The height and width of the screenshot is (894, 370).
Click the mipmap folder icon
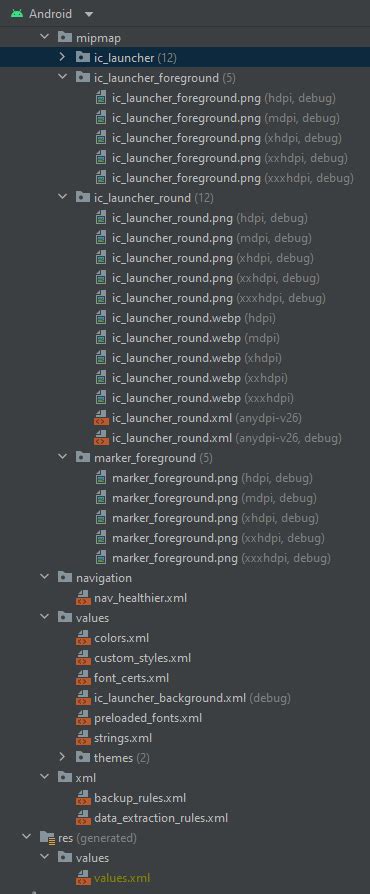65,38
